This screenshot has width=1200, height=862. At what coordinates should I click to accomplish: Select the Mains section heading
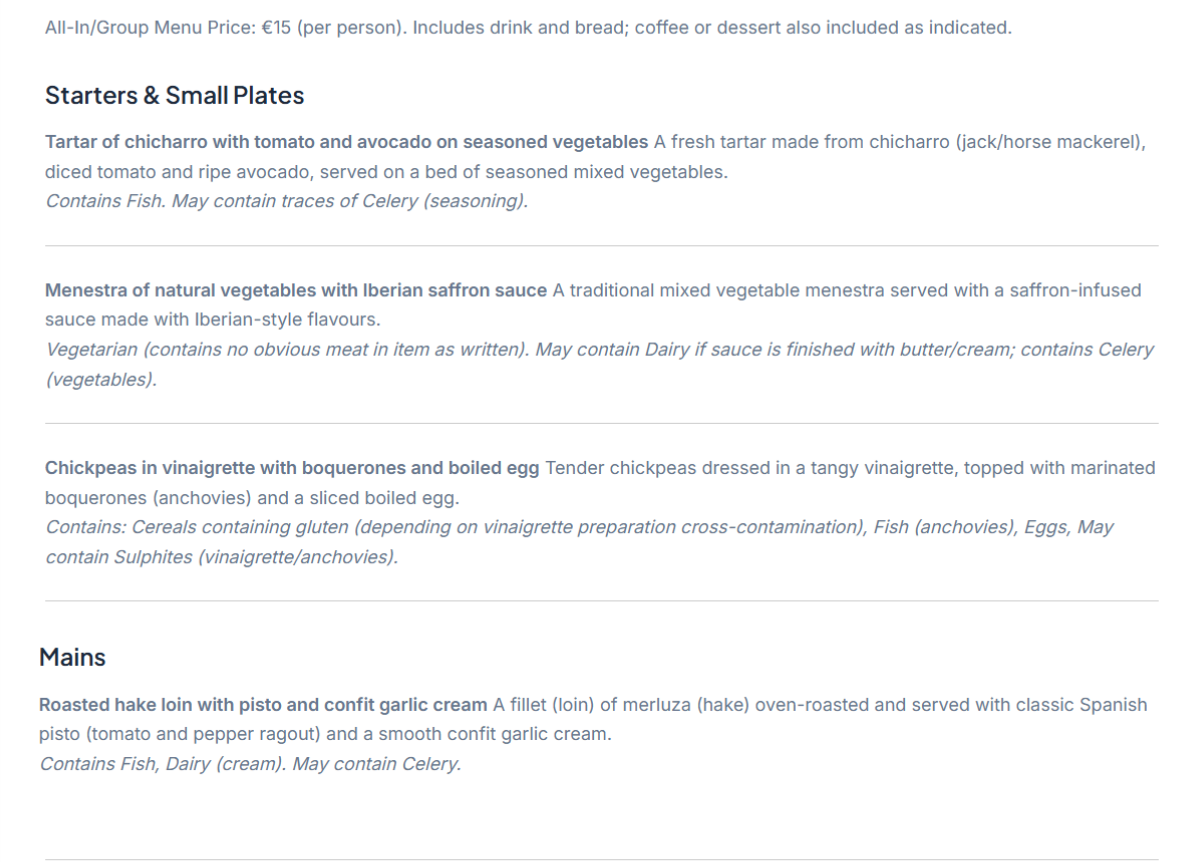[72, 657]
